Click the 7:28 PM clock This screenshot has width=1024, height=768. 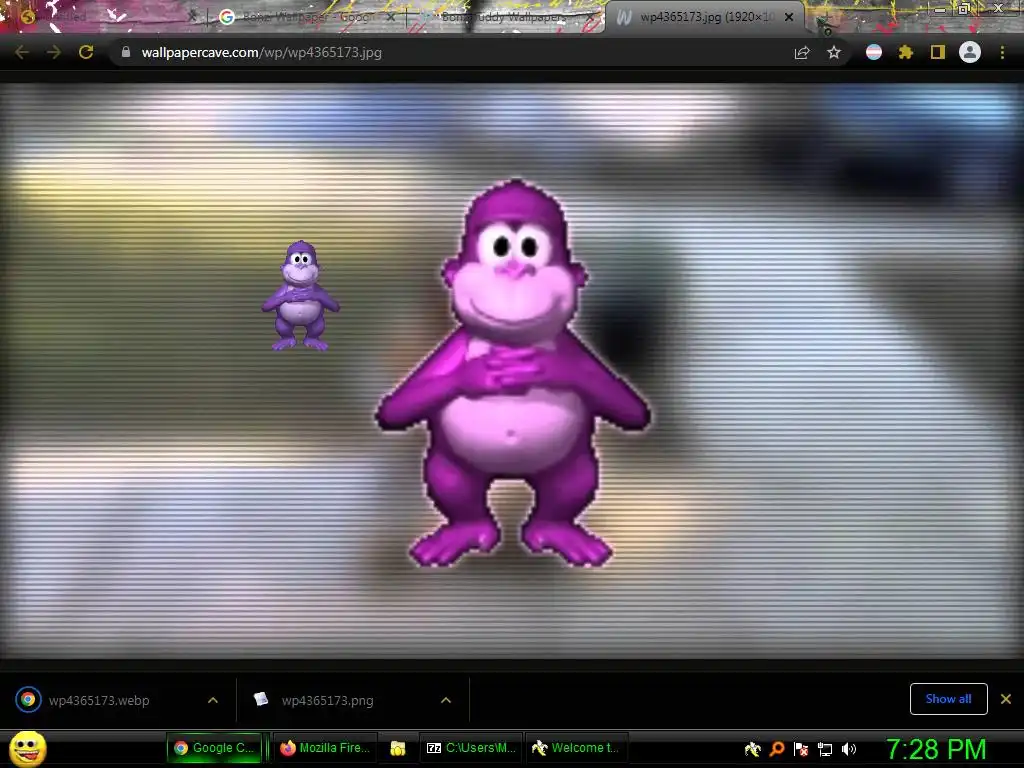coord(936,750)
